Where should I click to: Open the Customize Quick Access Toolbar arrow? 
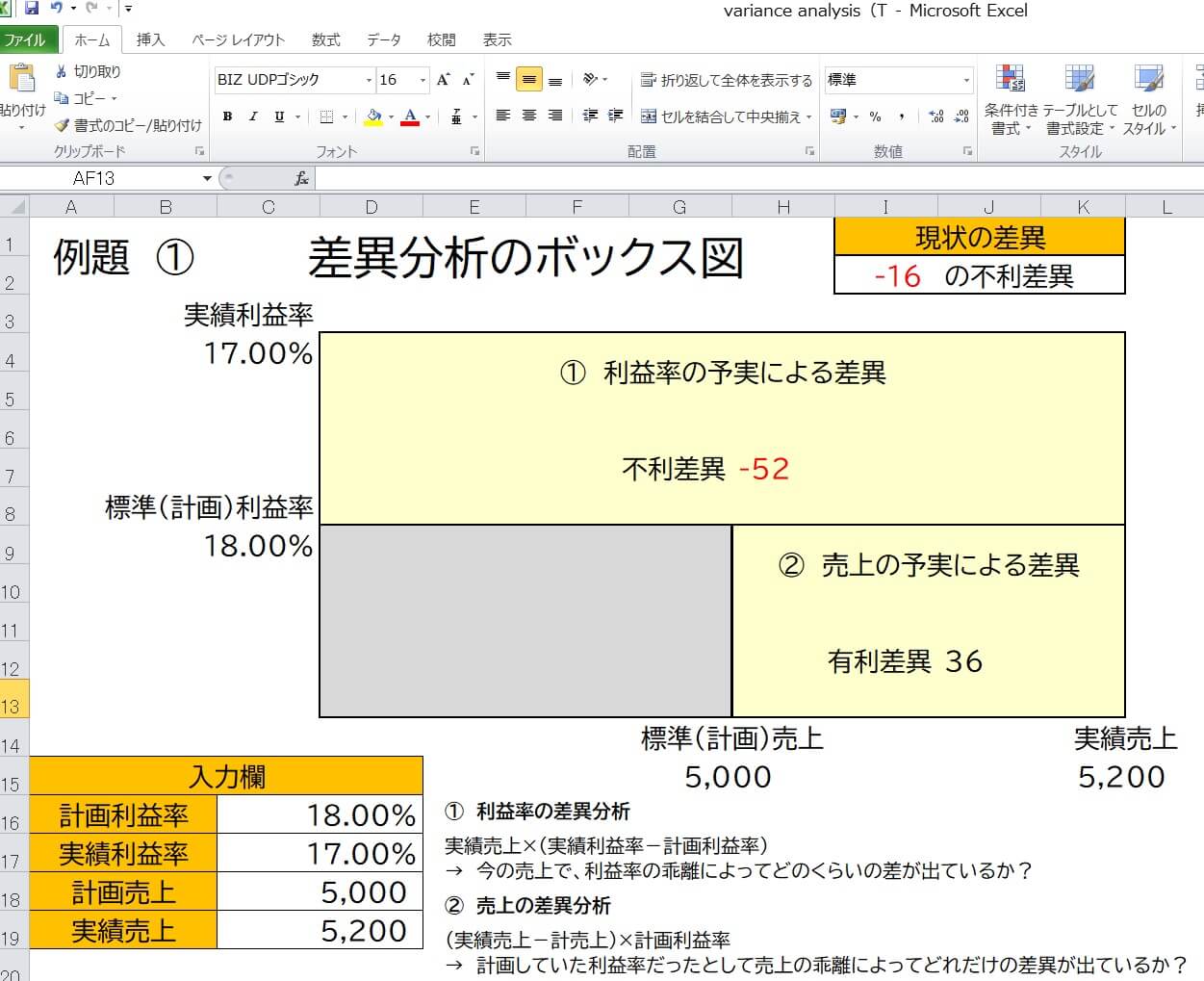click(x=128, y=9)
